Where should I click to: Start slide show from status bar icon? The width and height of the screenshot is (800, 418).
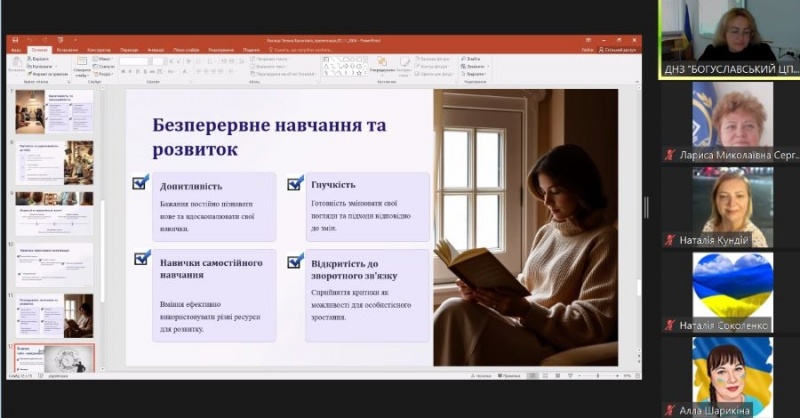(x=569, y=376)
